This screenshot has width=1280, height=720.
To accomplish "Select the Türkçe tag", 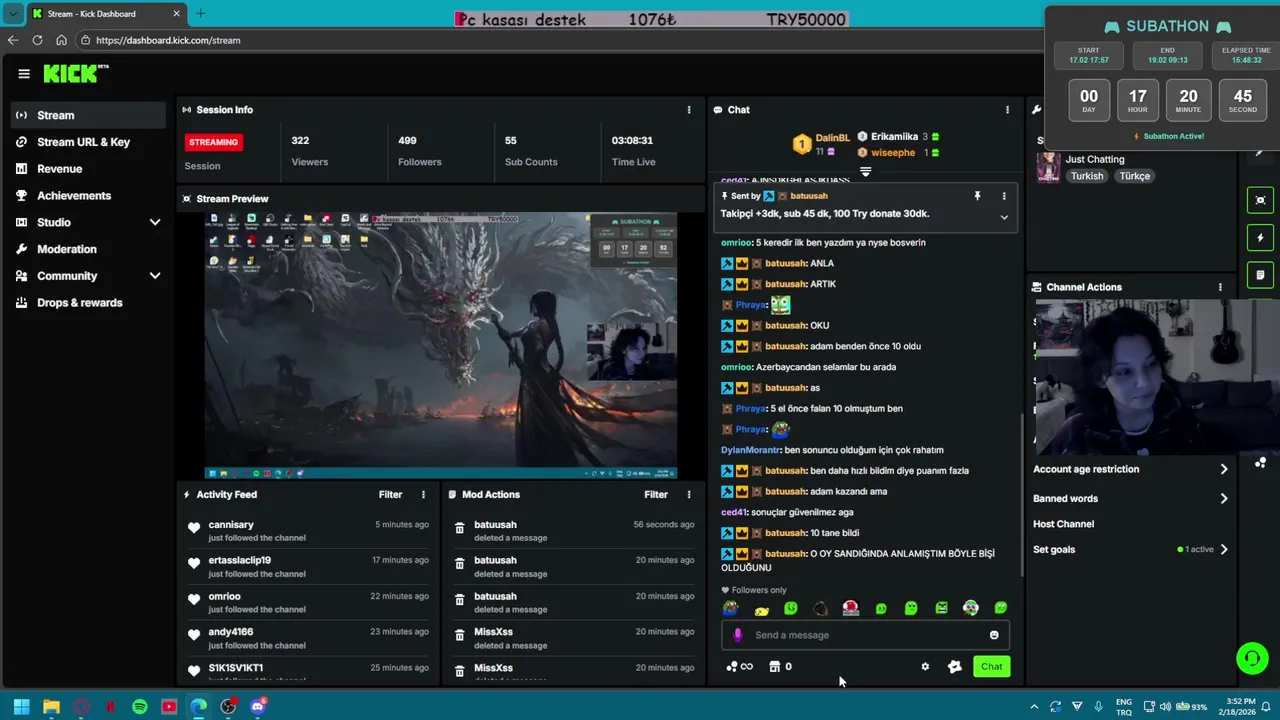I will pos(1134,176).
